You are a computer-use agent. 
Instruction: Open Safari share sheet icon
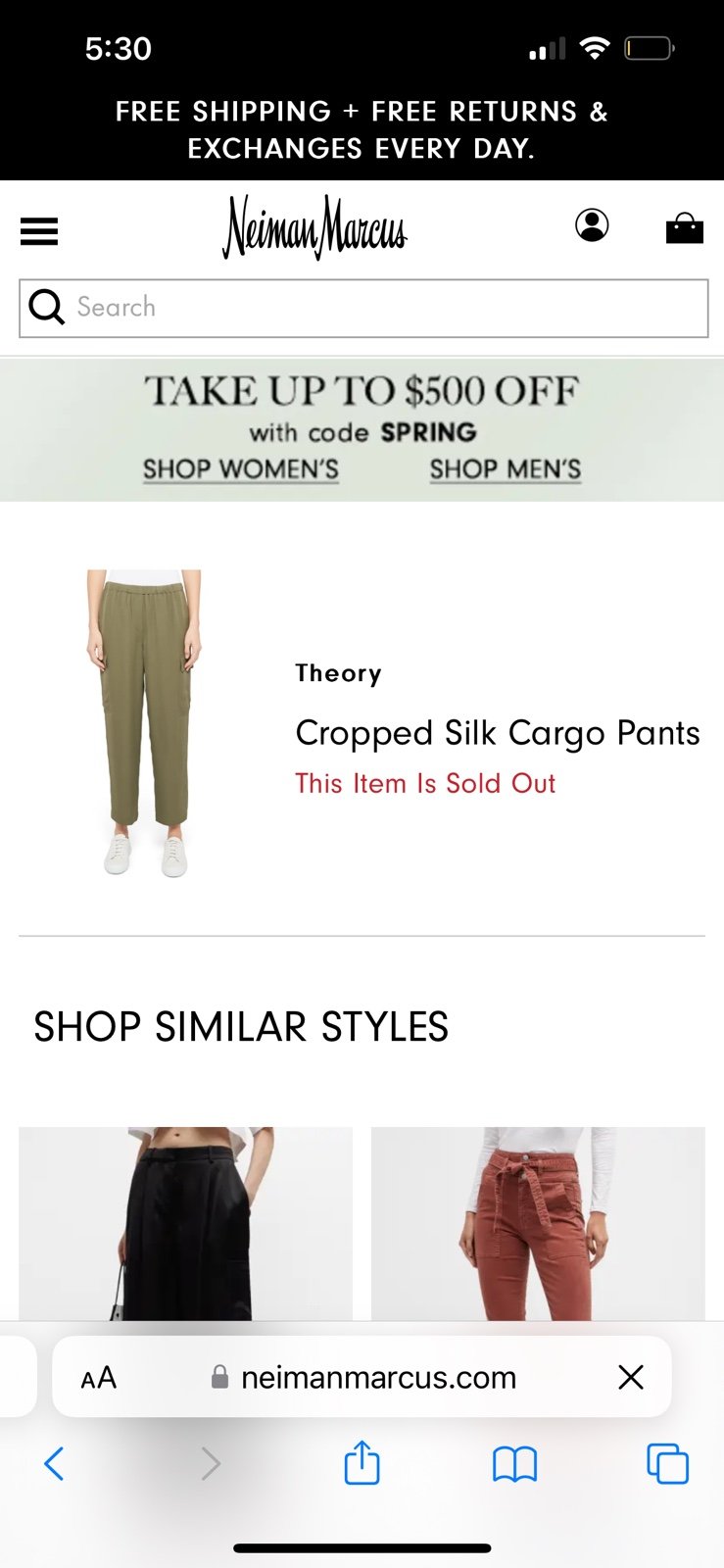point(362,1462)
